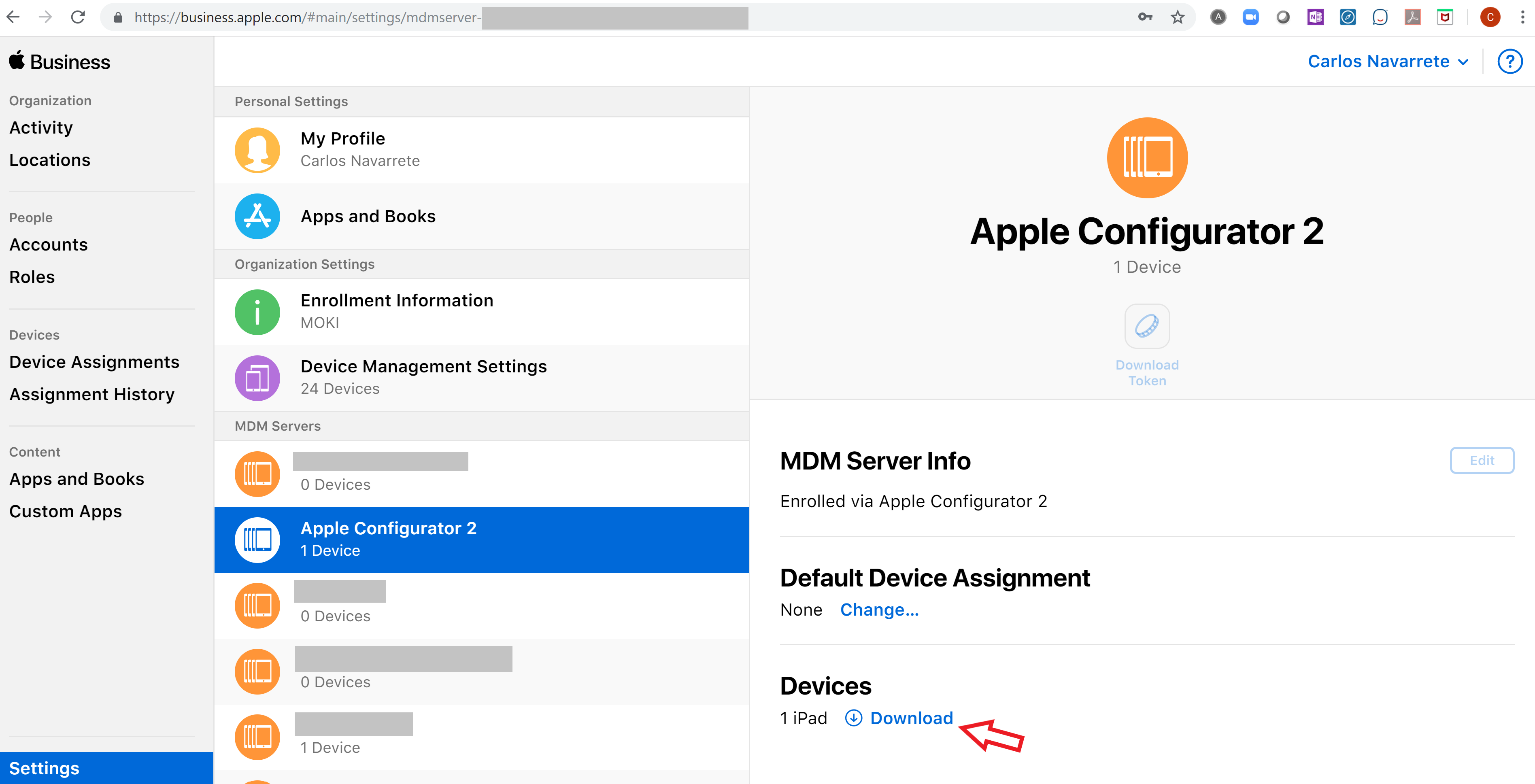Click the Apps and Books App Store icon

[x=257, y=216]
